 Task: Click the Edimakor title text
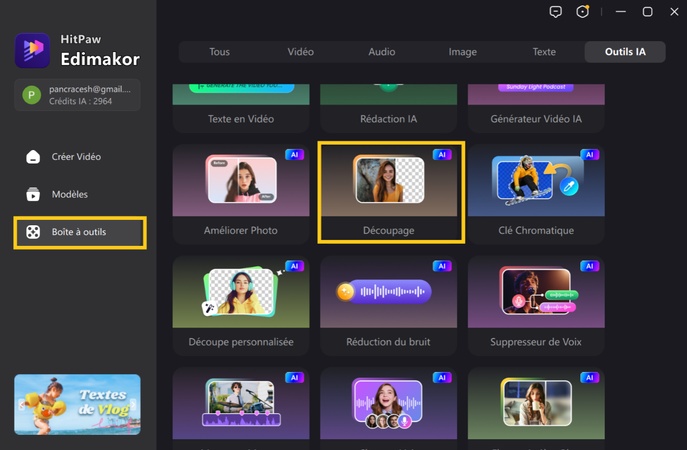[x=100, y=59]
